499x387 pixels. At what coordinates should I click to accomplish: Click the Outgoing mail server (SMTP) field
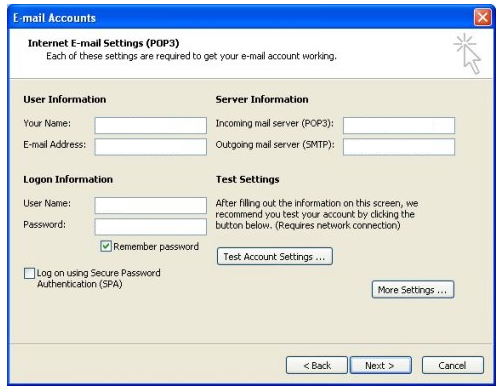[399, 147]
